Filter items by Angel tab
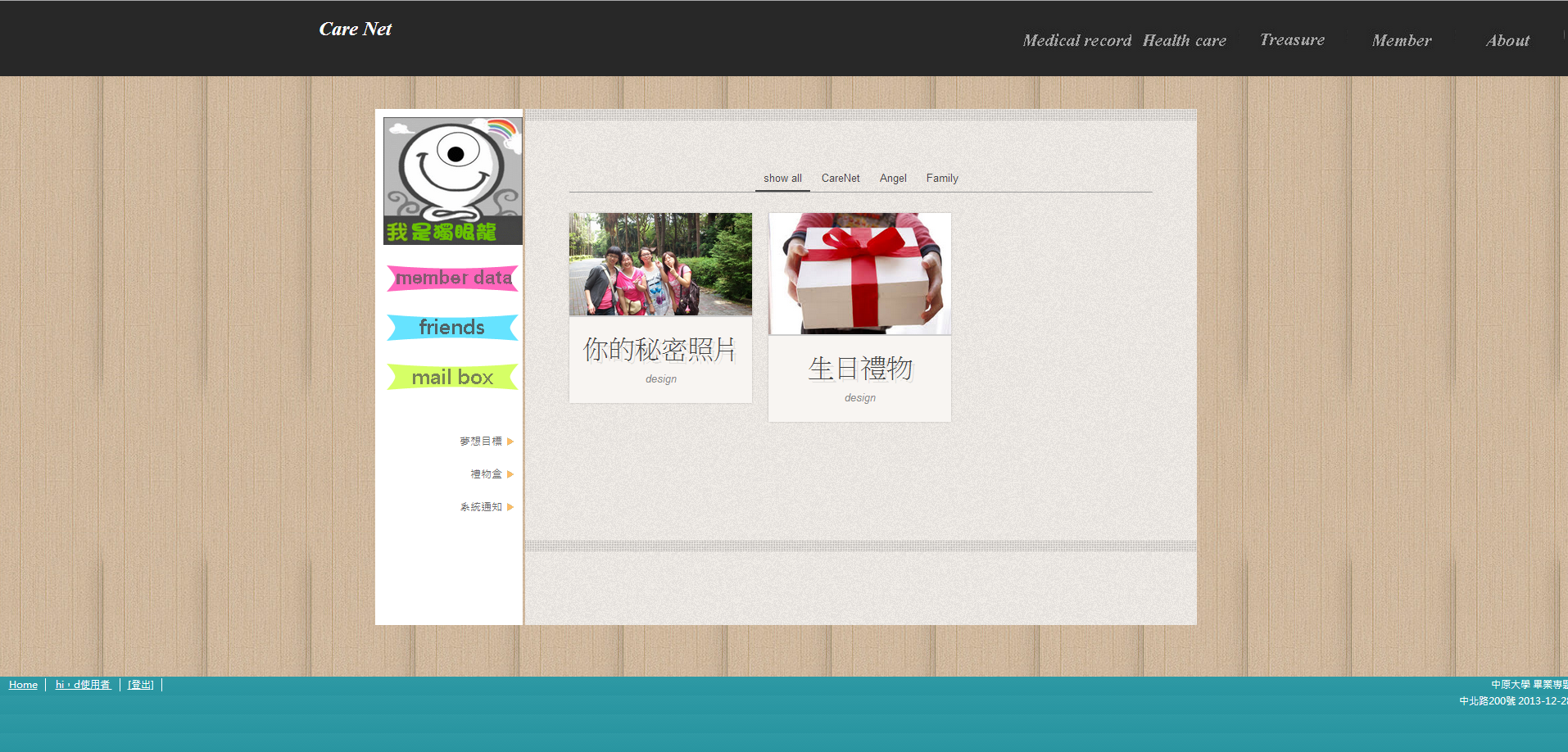The image size is (1568, 752). click(x=893, y=179)
